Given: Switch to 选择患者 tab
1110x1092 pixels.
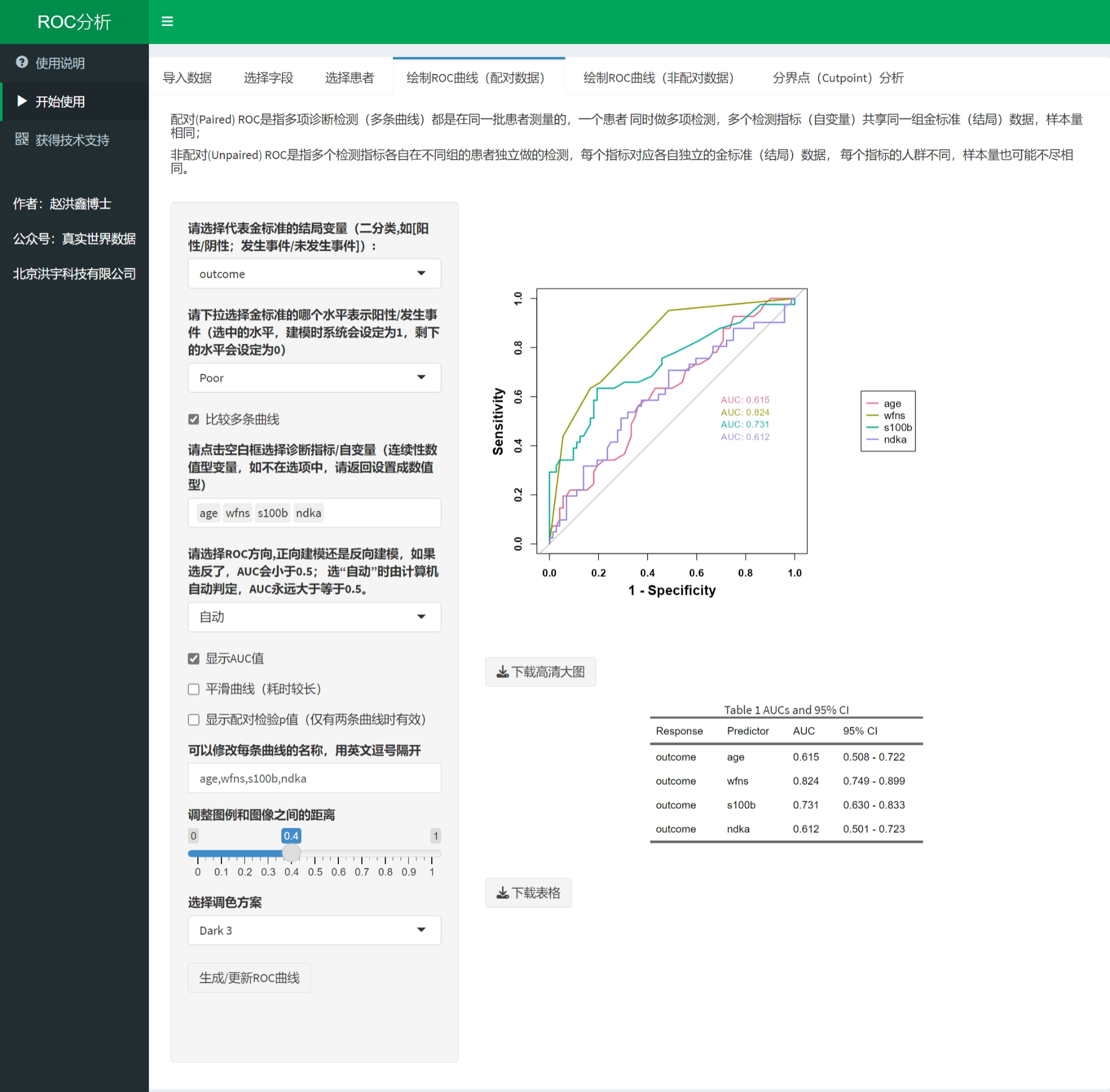Looking at the screenshot, I should tap(350, 77).
